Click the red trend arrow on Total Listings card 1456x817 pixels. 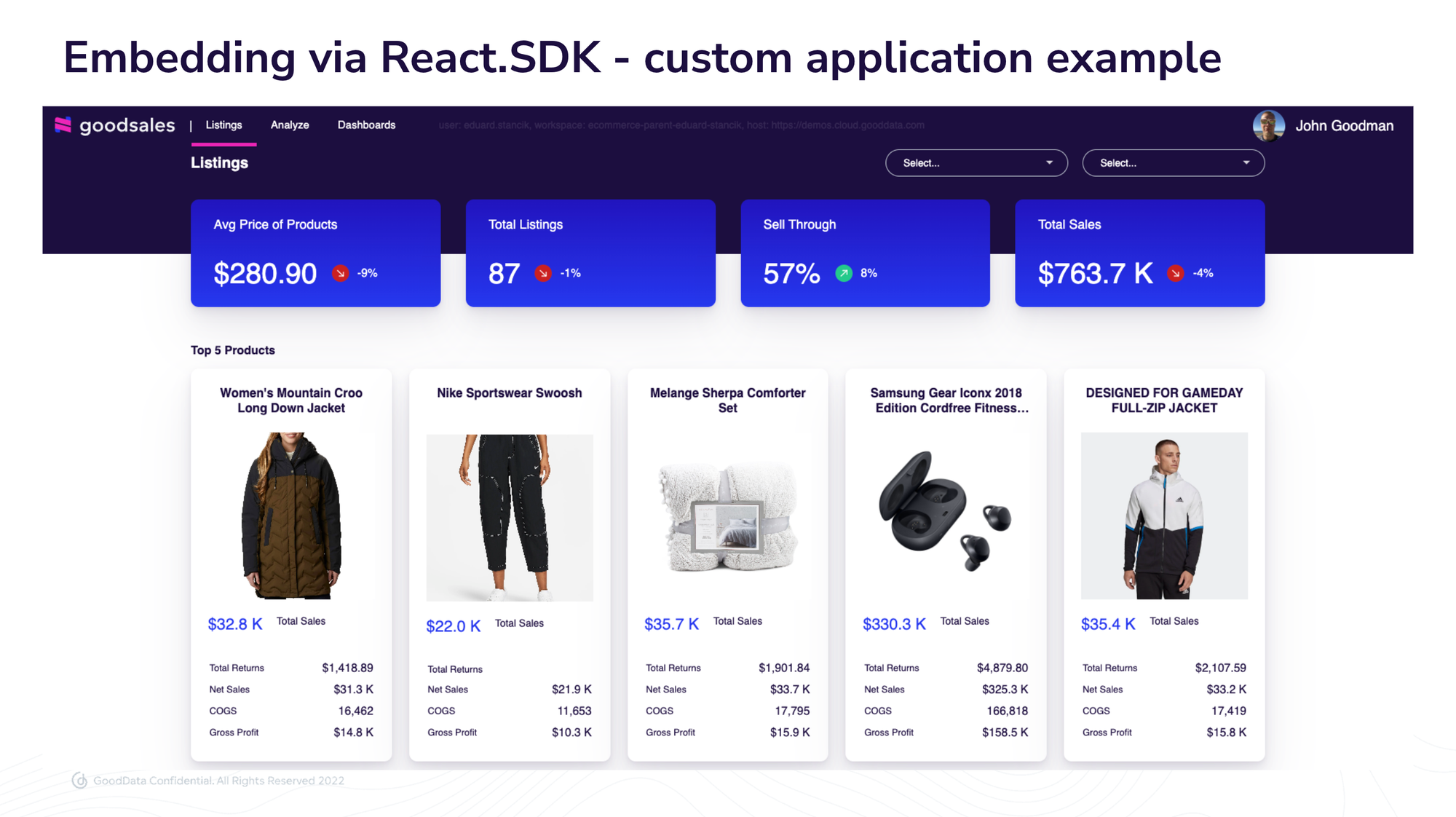click(542, 273)
